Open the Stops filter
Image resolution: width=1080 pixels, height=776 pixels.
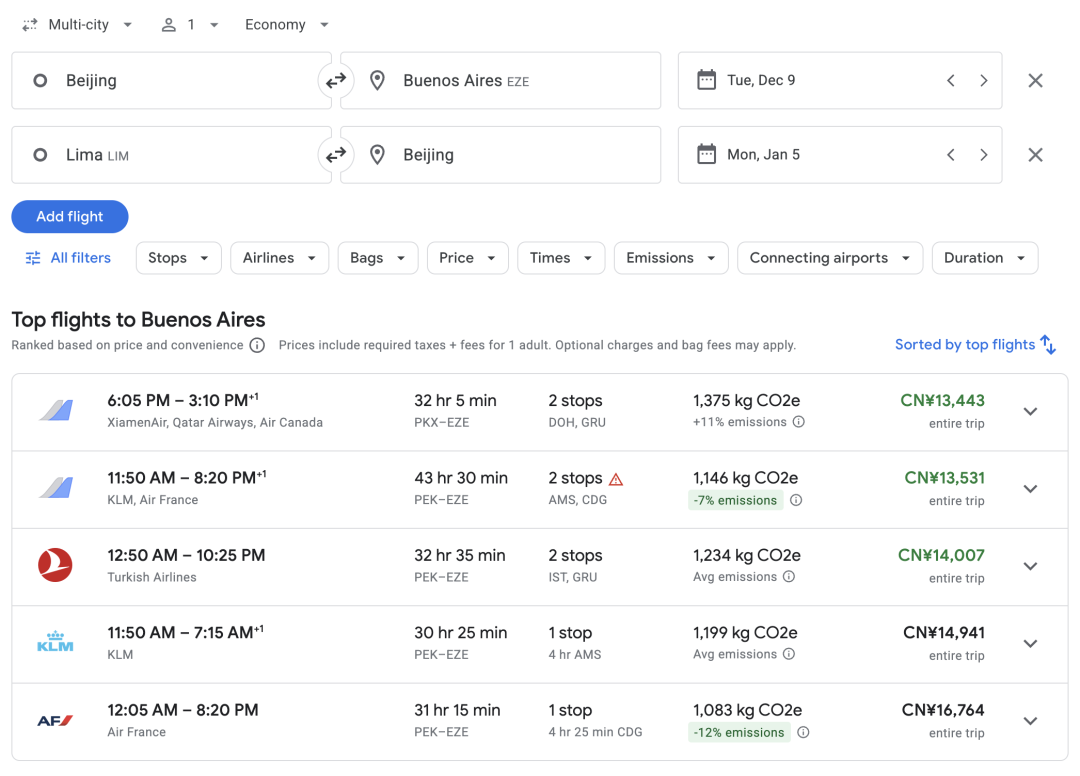point(178,258)
